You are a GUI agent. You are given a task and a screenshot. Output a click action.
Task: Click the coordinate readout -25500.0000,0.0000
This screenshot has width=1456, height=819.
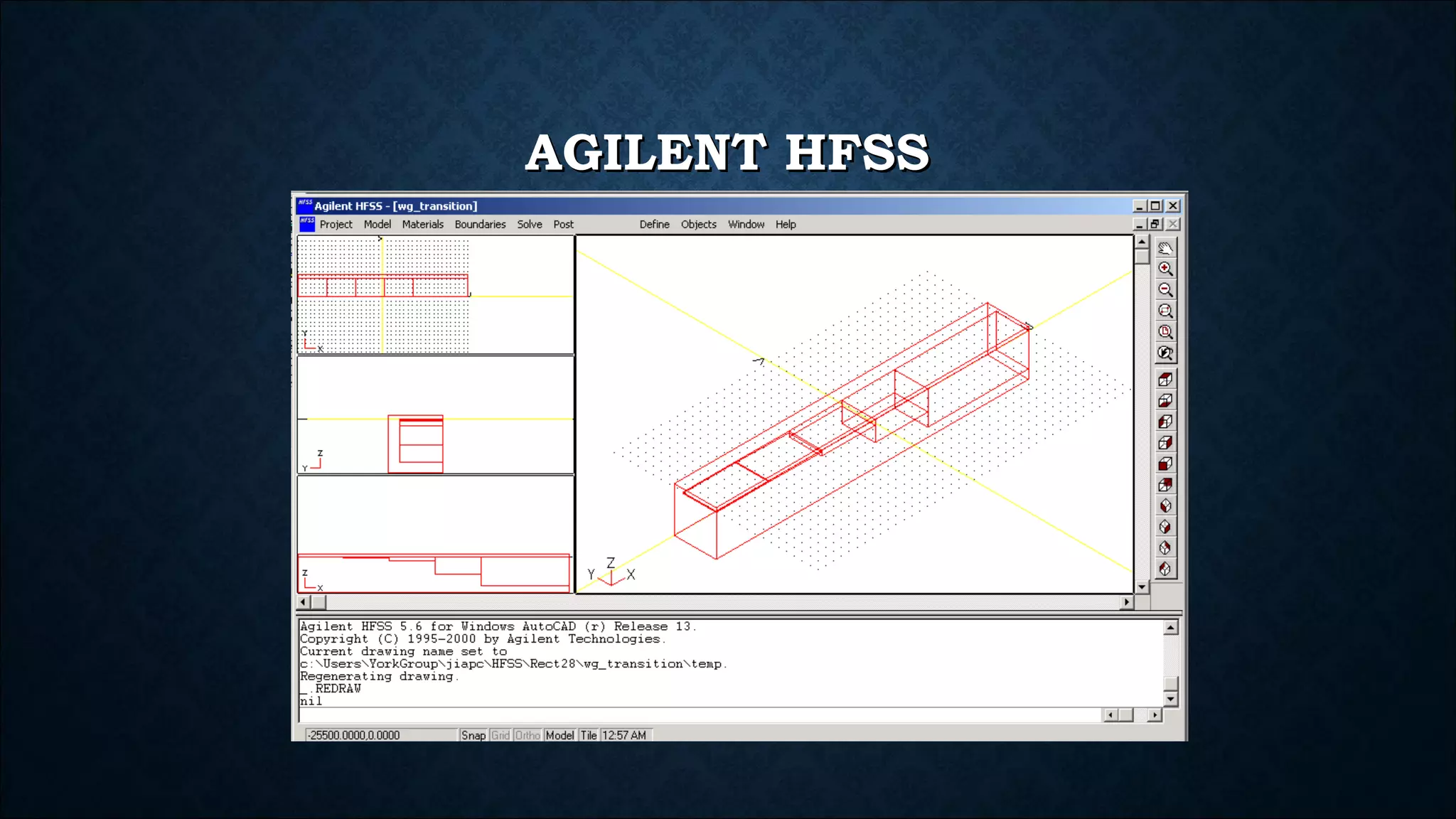[x=353, y=735]
